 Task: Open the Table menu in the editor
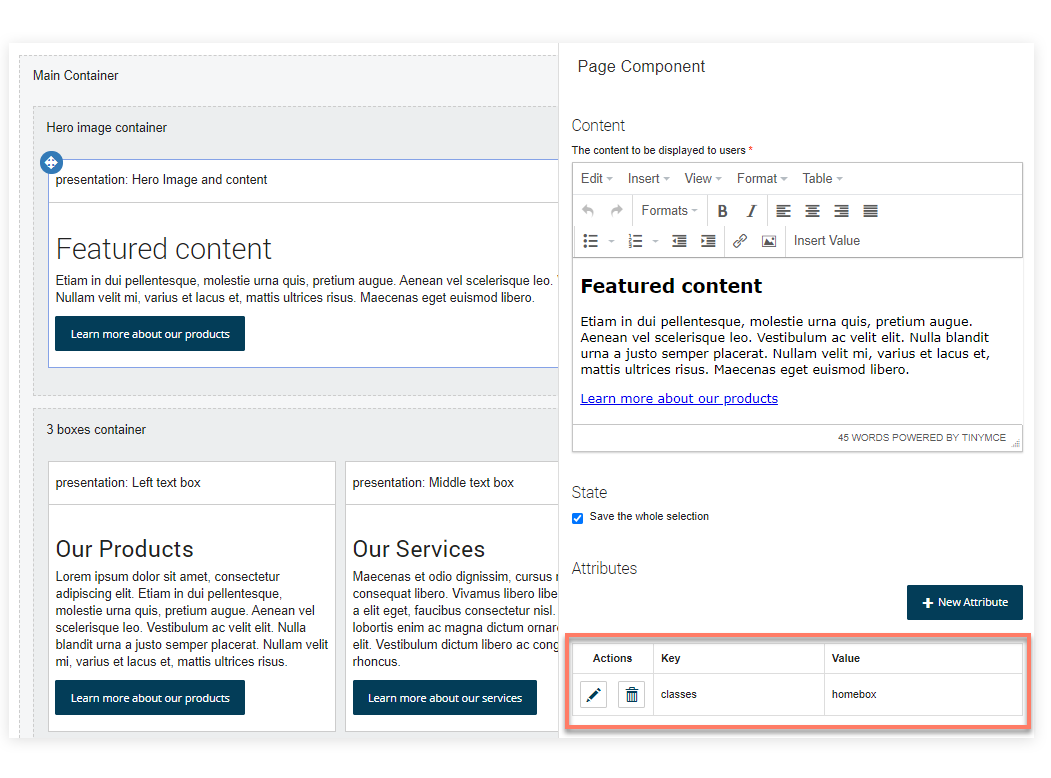pyautogui.click(x=819, y=178)
